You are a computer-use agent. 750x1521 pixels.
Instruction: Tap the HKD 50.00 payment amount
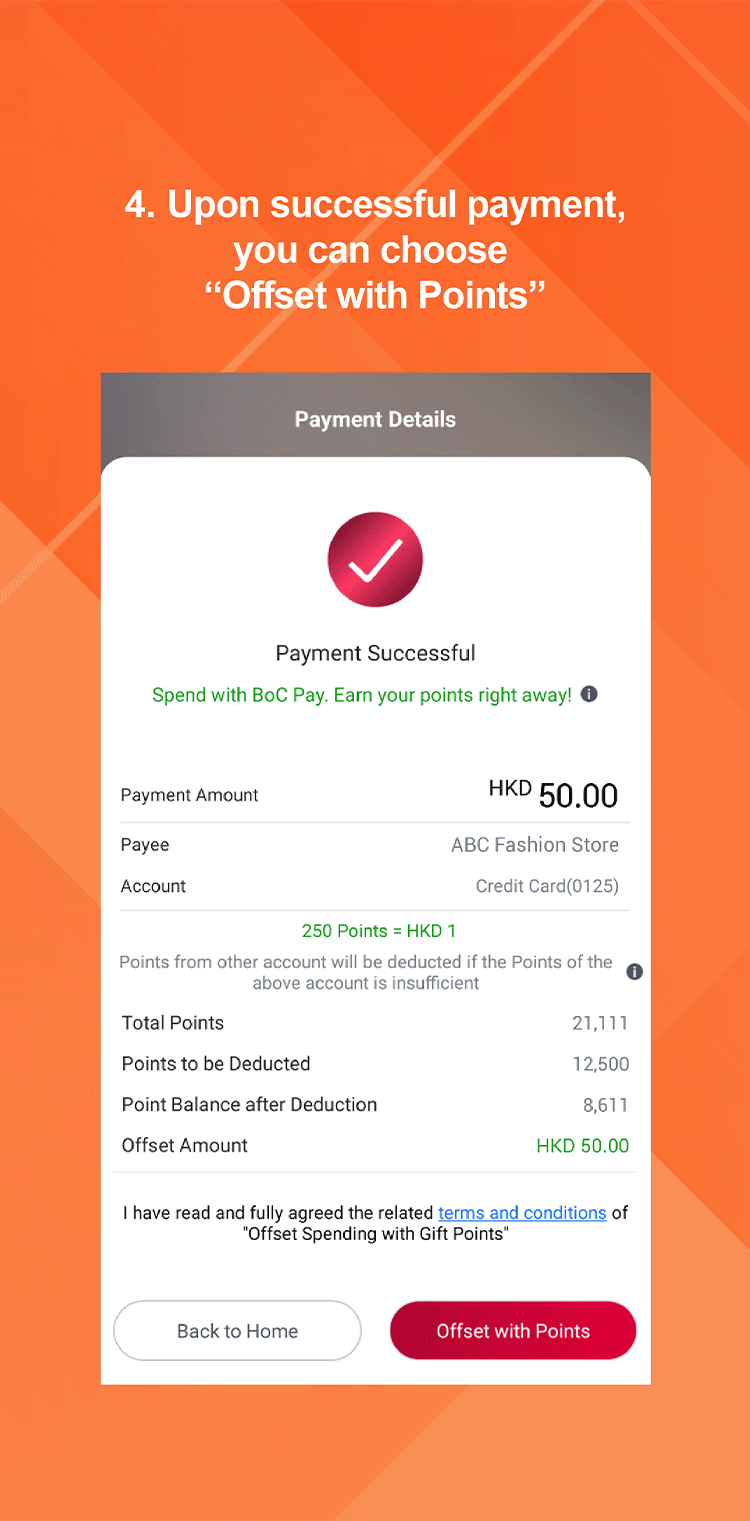click(x=553, y=795)
